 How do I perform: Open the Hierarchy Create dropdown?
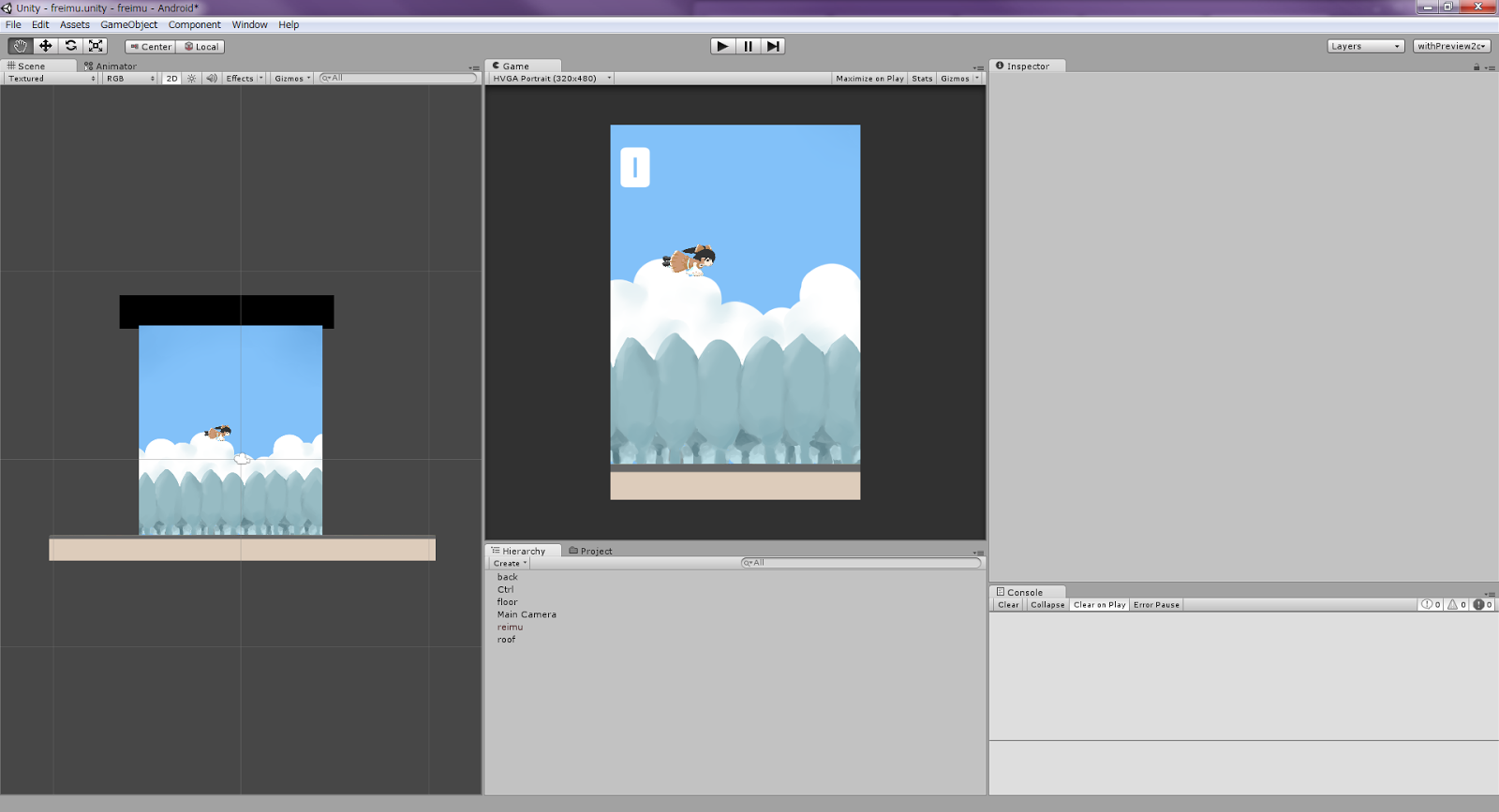click(x=510, y=563)
